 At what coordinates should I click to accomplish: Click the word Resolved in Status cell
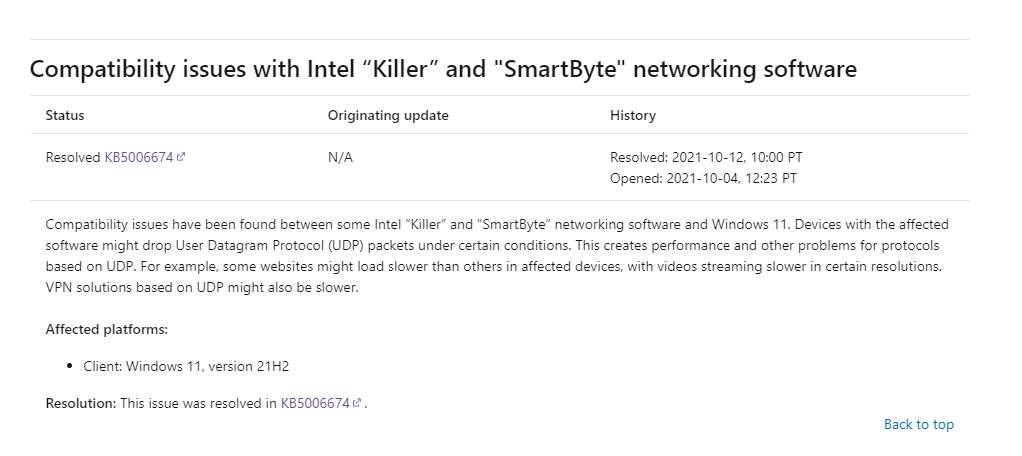73,157
